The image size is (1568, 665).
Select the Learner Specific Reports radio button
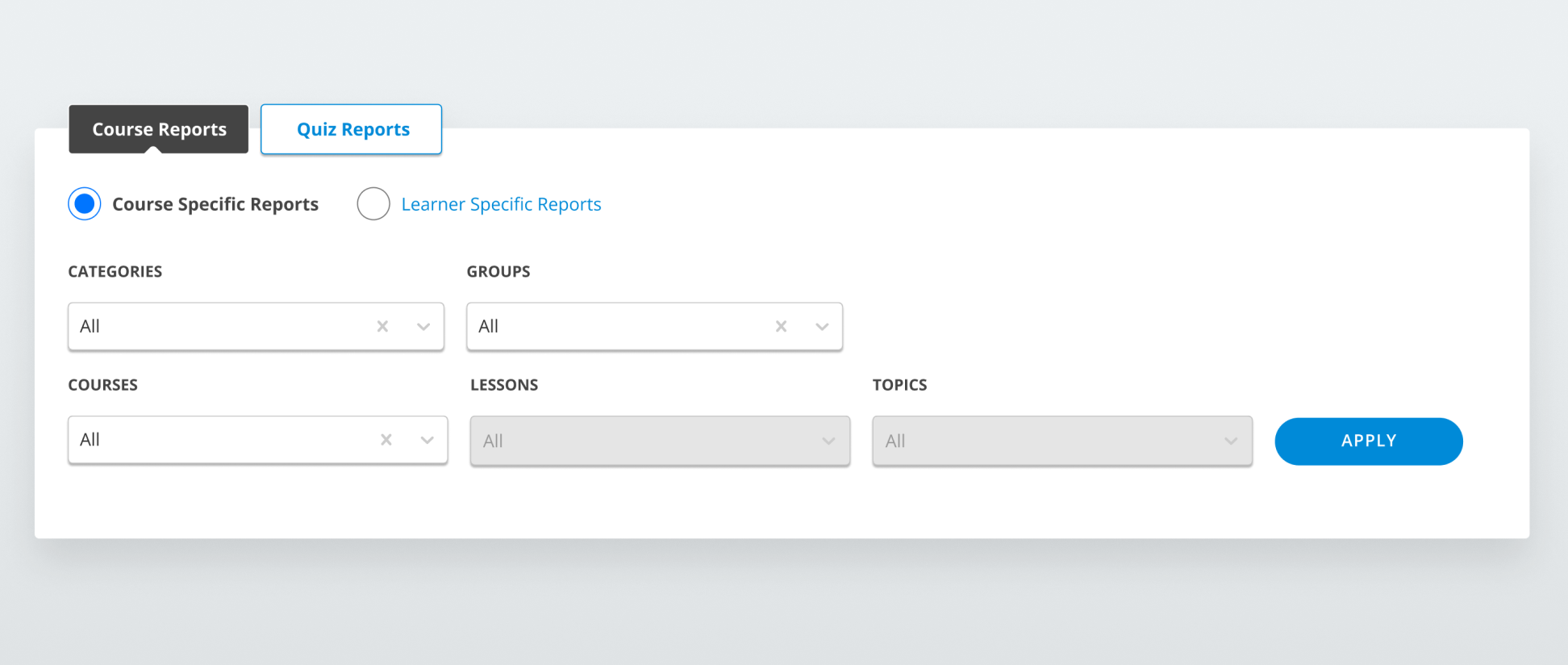[x=373, y=204]
